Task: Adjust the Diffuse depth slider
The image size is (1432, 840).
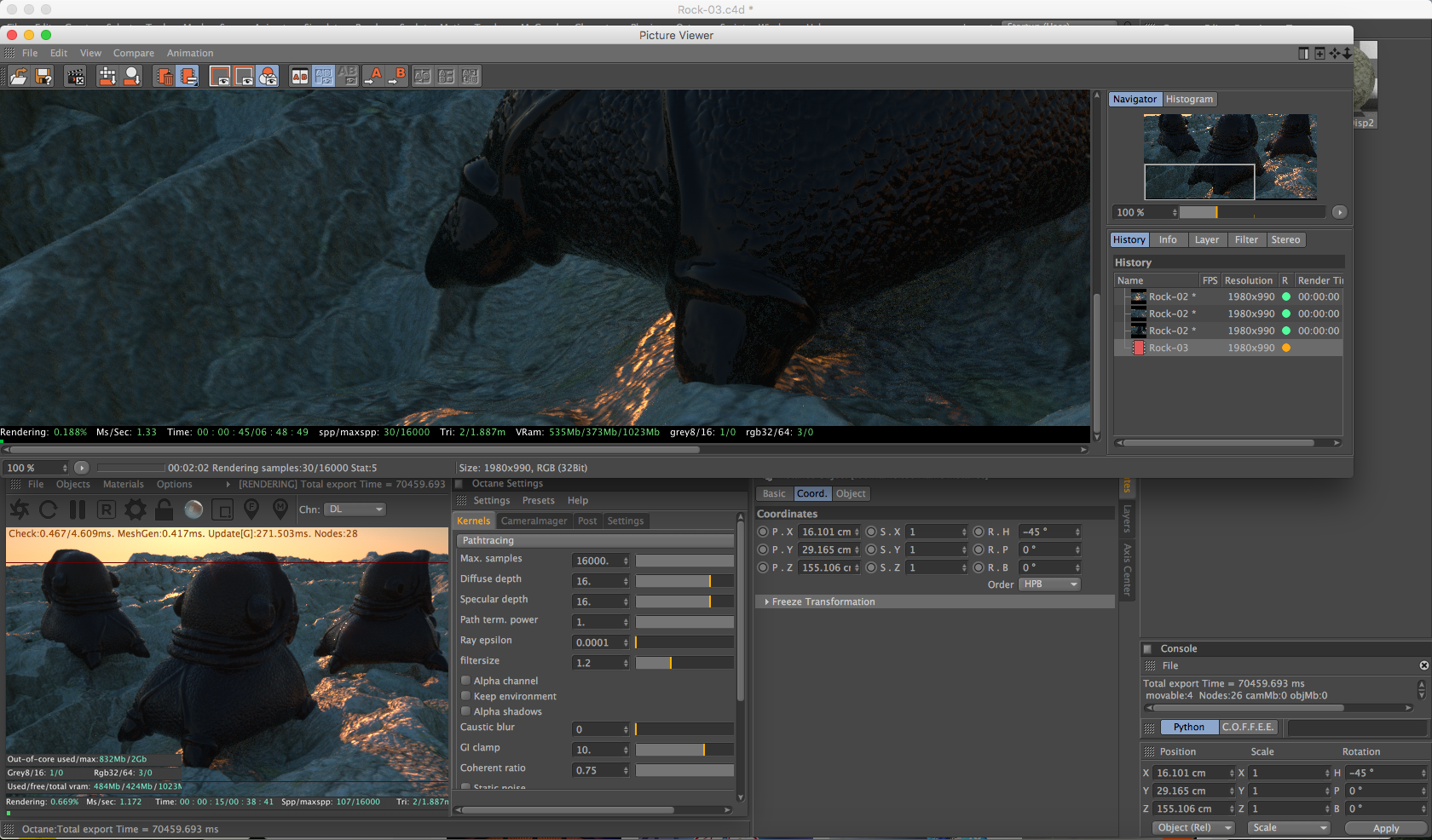Action: (684, 581)
